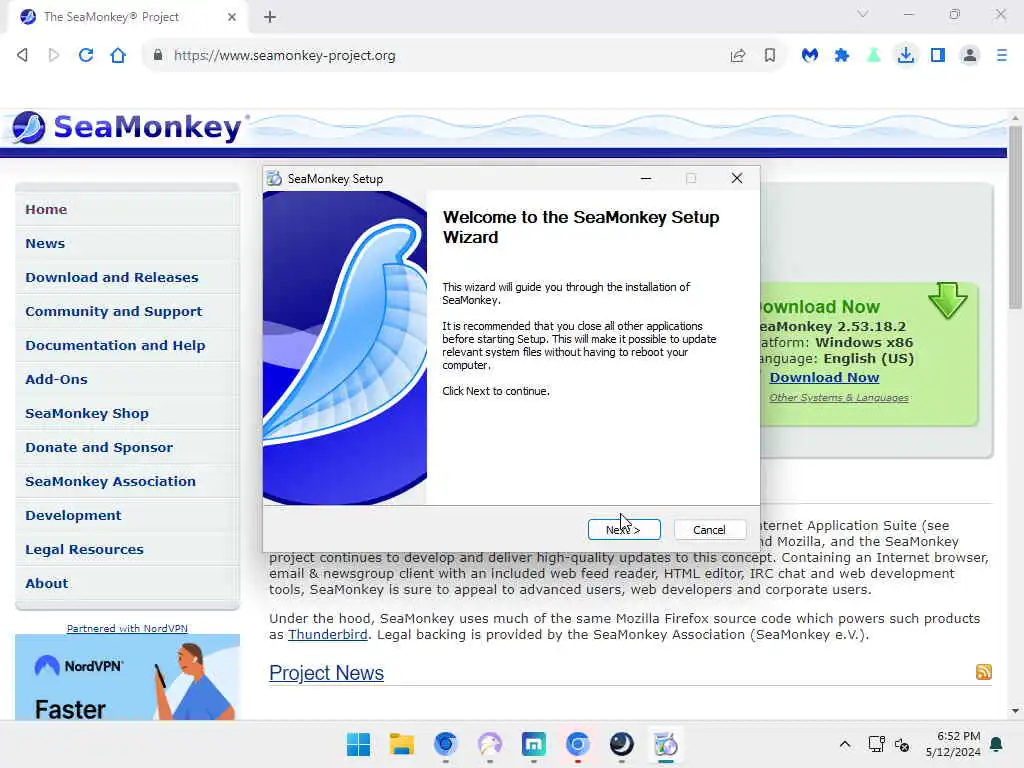Click the scrollbar down arrow
The width and height of the screenshot is (1024, 768).
[x=1015, y=711]
